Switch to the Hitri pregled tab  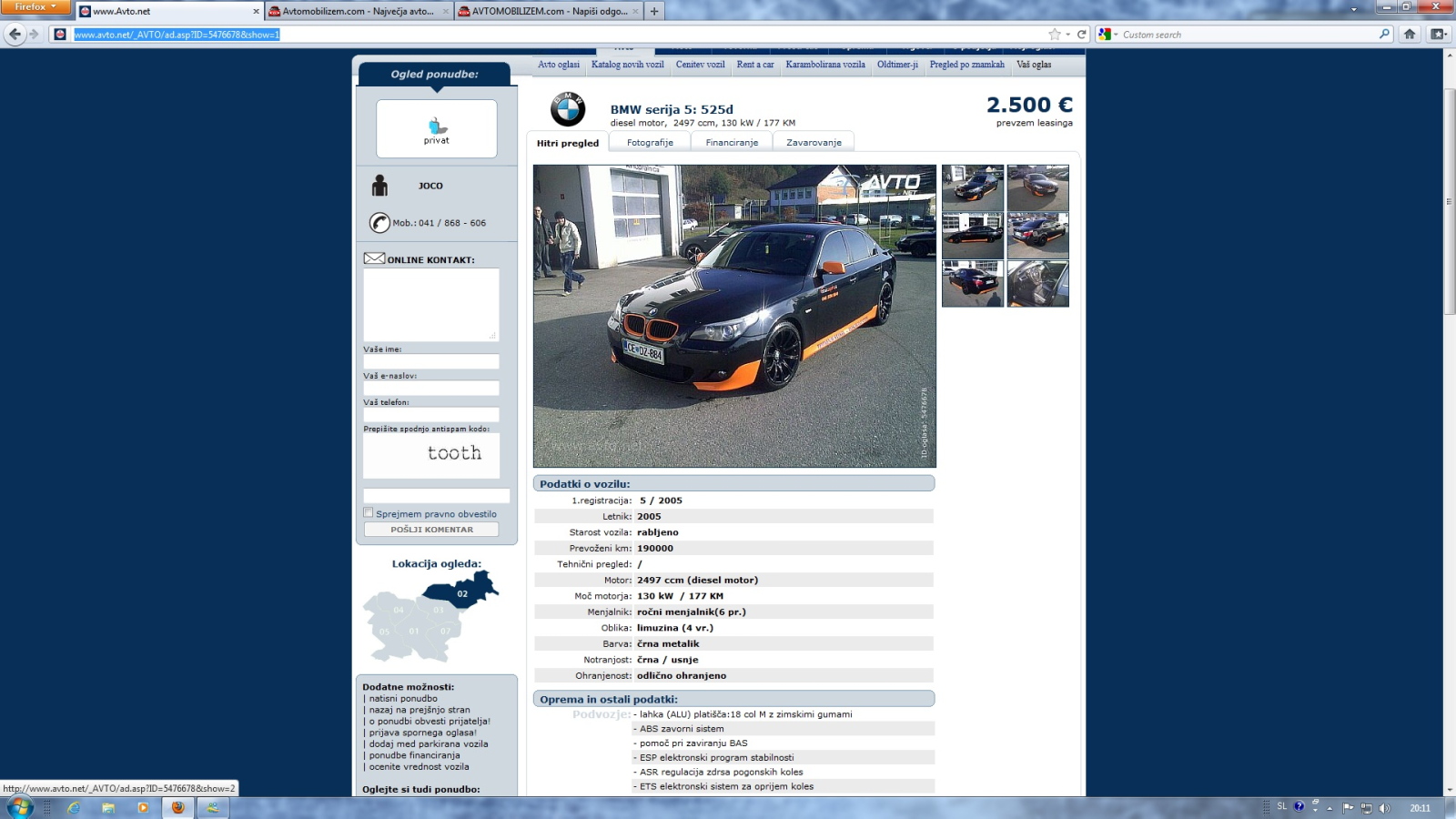point(568,143)
